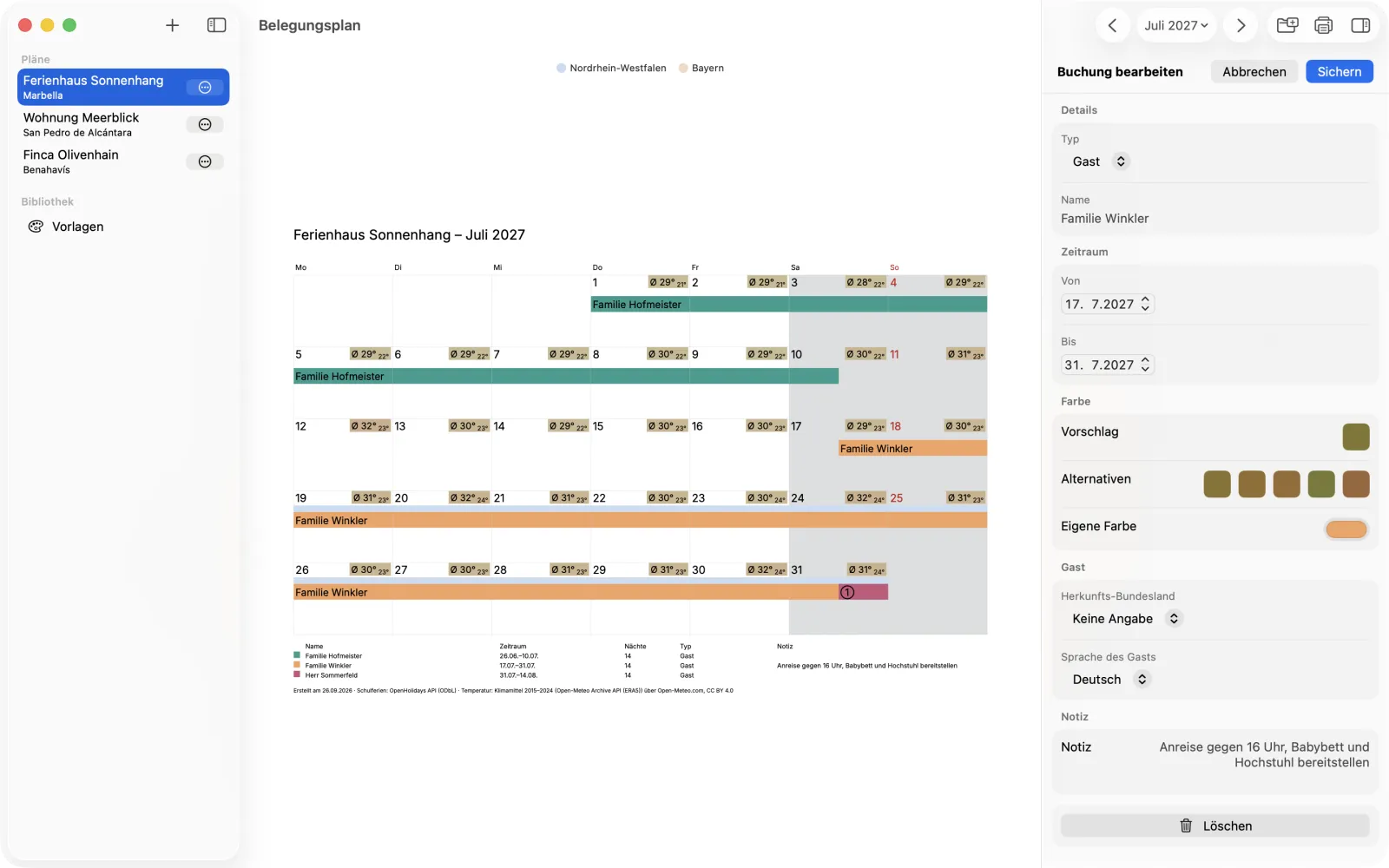This screenshot has width=1389, height=868.
Task: Select the Vorschlag color swatch
Action: coord(1355,437)
